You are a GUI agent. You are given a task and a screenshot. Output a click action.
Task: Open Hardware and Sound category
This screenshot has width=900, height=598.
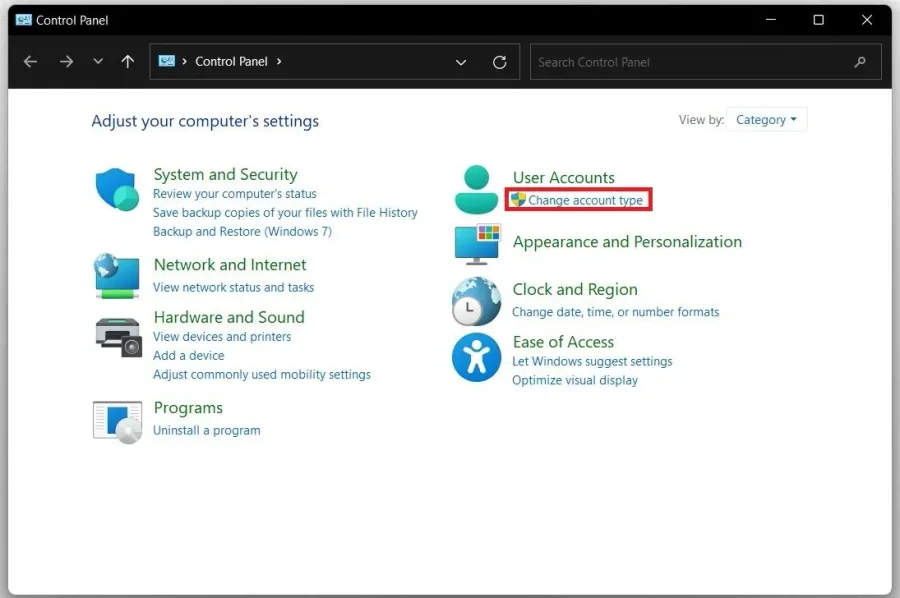click(x=229, y=317)
